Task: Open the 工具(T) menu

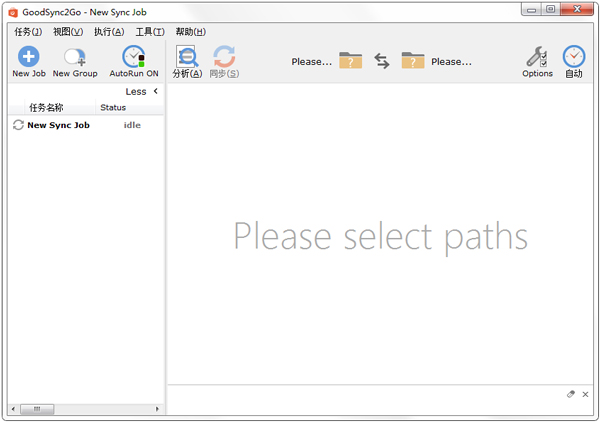Action: (x=150, y=32)
